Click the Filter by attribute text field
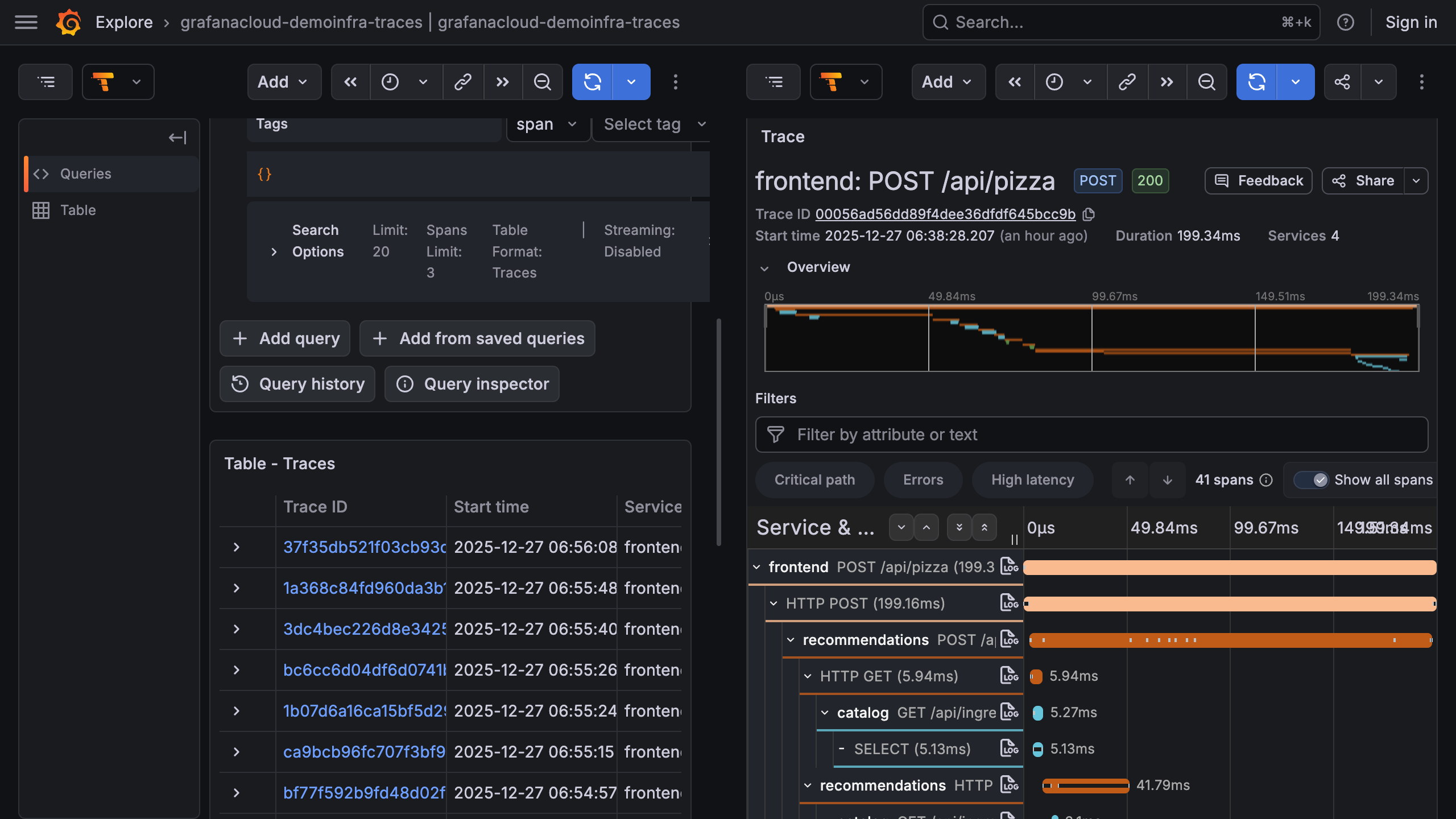The height and width of the screenshot is (819, 1456). pyautogui.click(x=1091, y=435)
